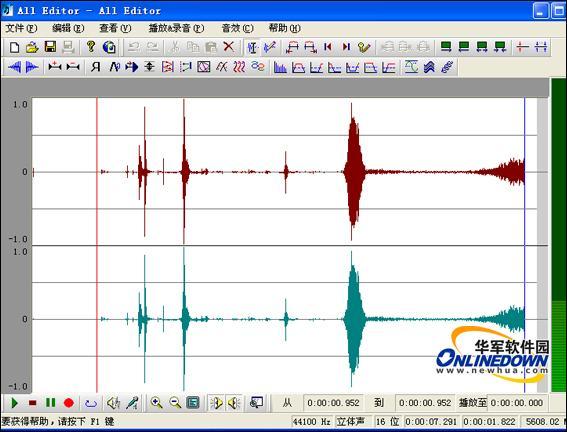Viewport: 567px width, 432px height.
Task: Select the reverse effect icon (Я)
Action: tap(95, 67)
